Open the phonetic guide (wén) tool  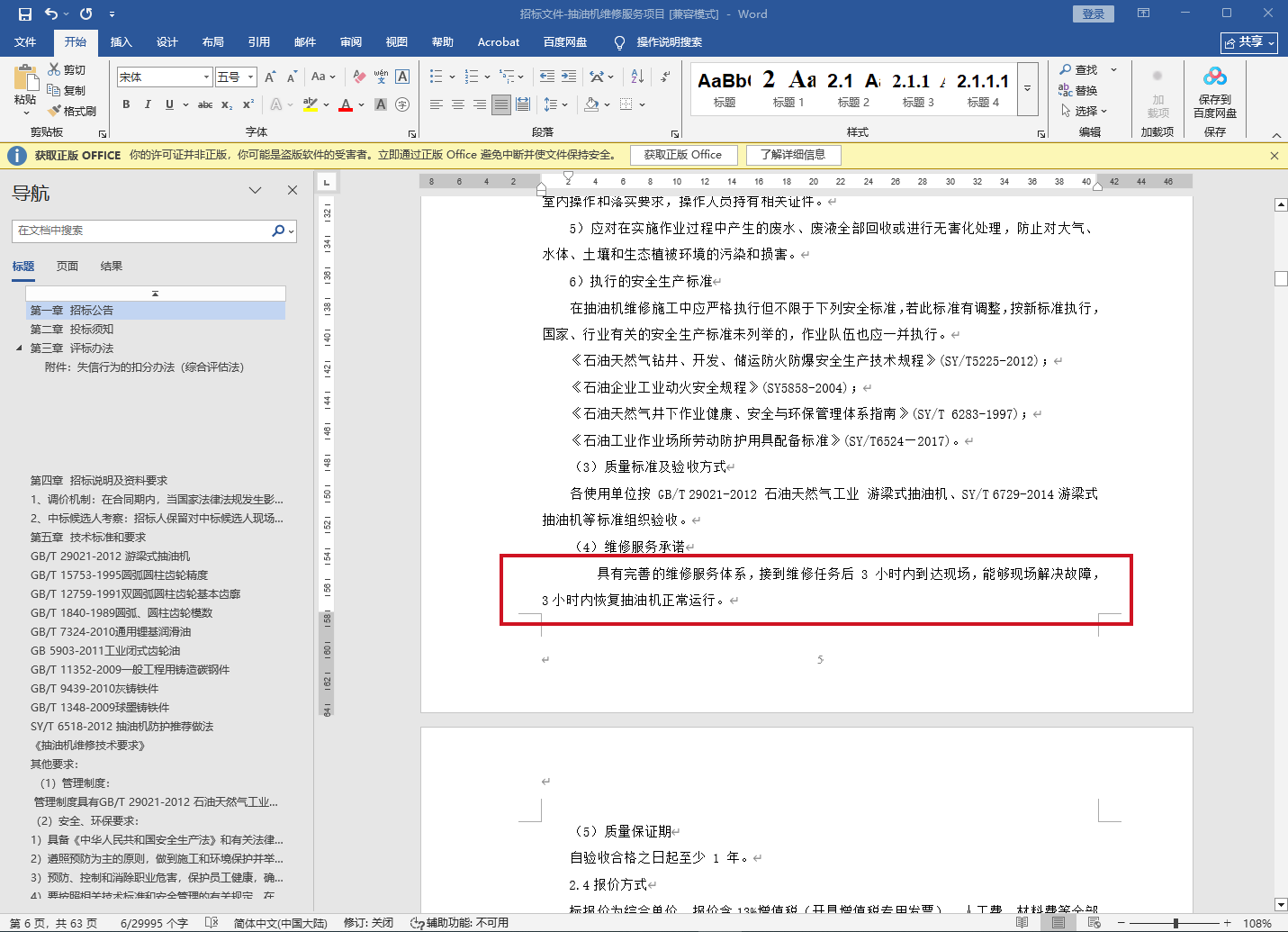coord(381,77)
